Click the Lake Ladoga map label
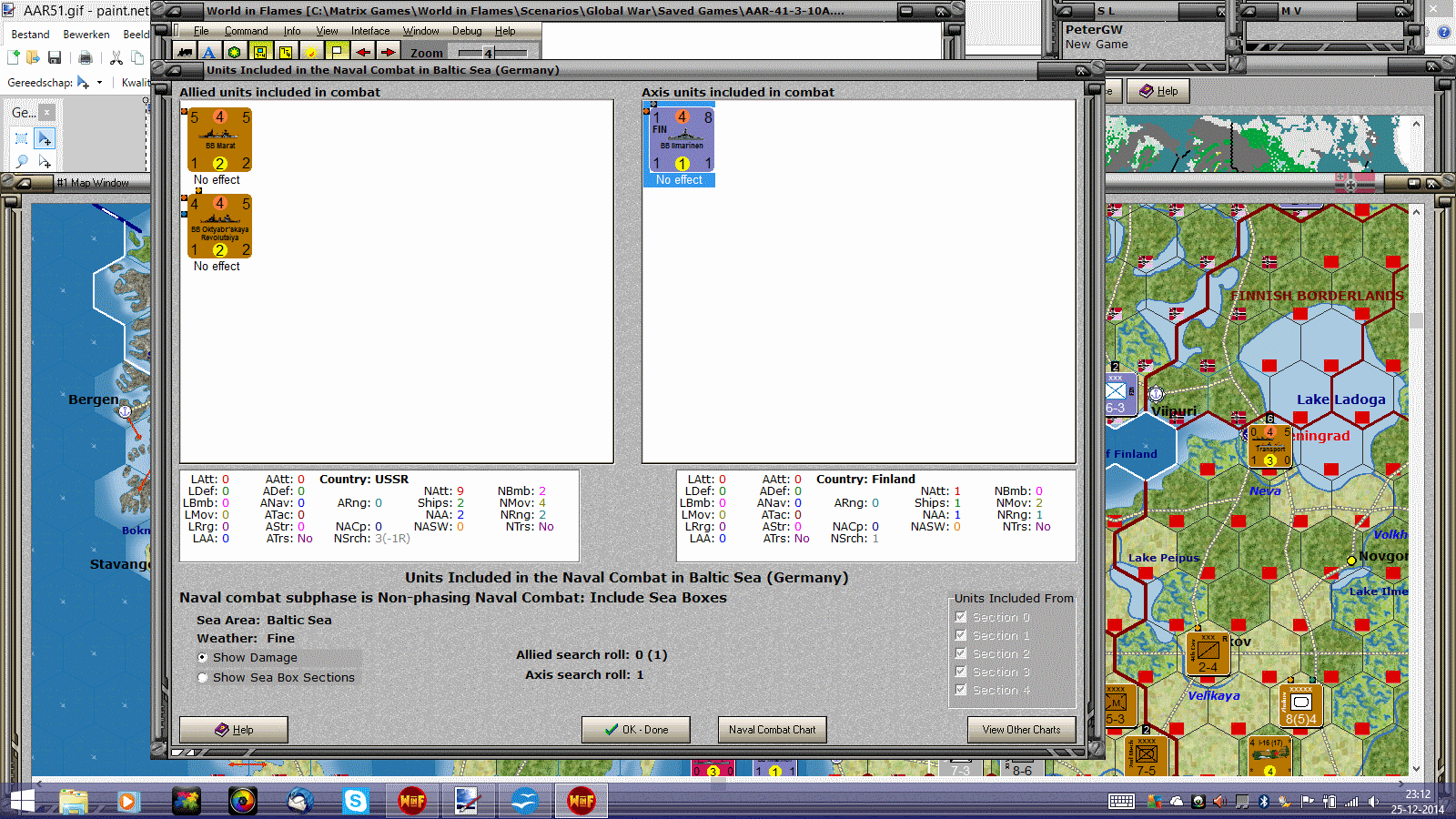The width and height of the screenshot is (1456, 819). [x=1340, y=399]
